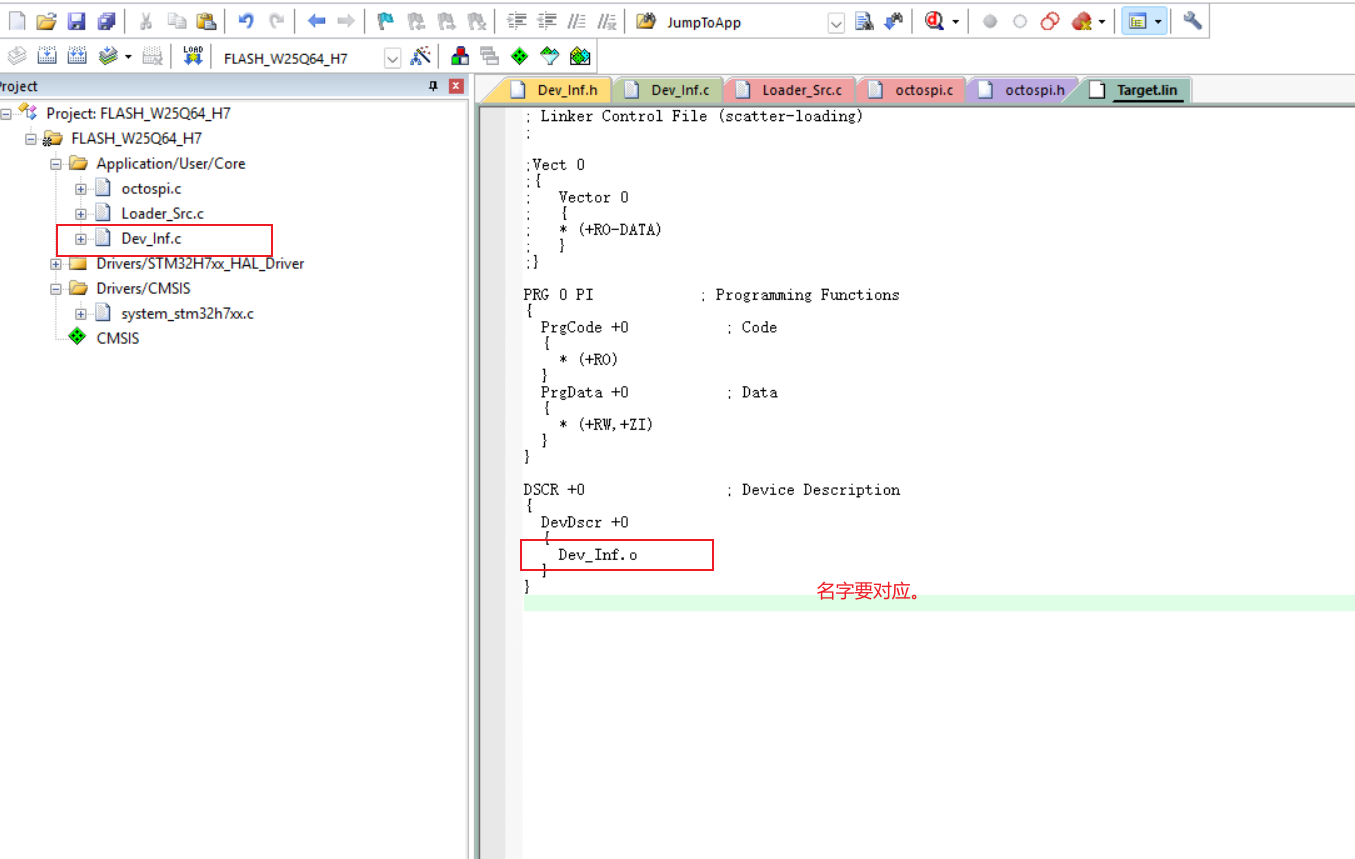Screen dimensions: 1355x859
Task: Enable or disable breakpoint with the hollow circle
Action: pos(1020,21)
